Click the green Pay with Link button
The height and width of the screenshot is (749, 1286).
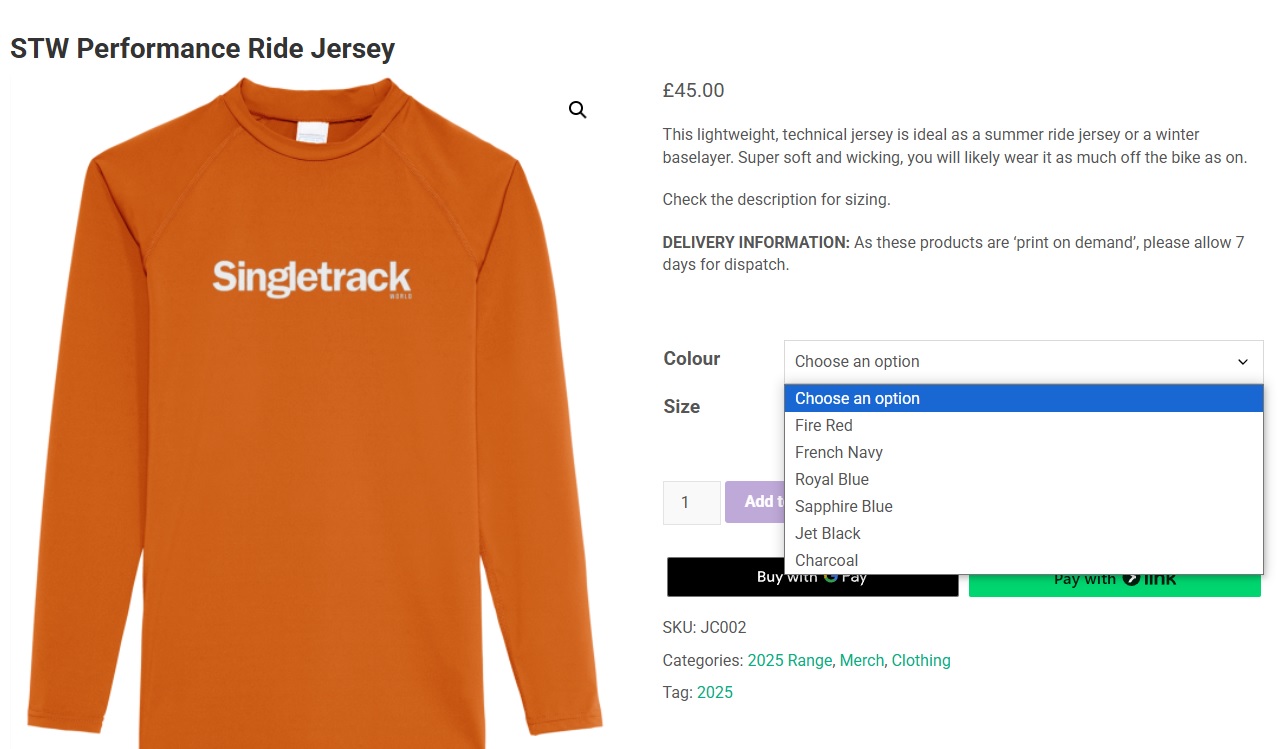[1114, 583]
